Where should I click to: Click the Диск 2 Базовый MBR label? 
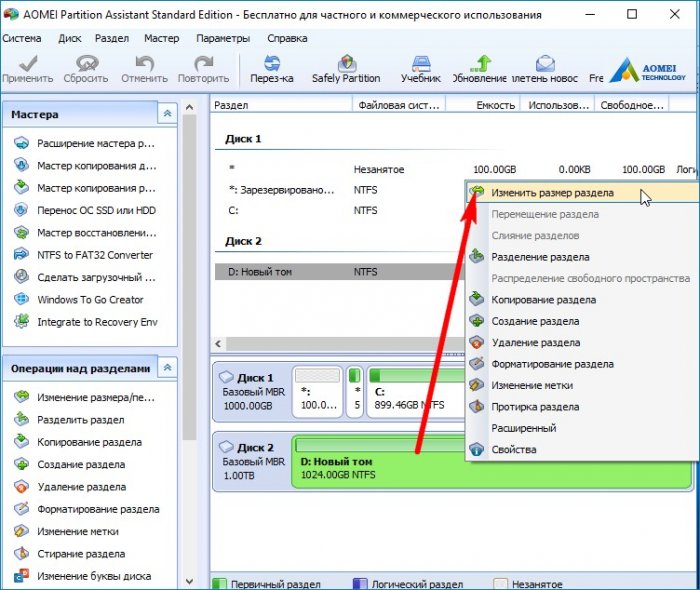coord(253,461)
